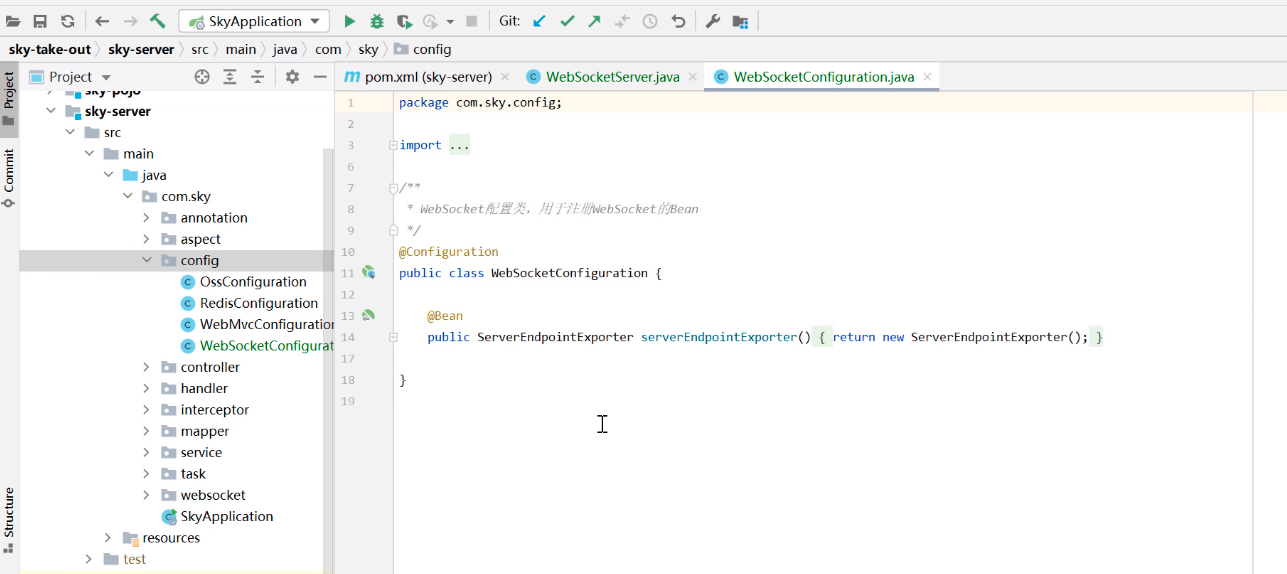Select the mapper package row
The image size is (1287, 574).
pyautogui.click(x=176, y=431)
